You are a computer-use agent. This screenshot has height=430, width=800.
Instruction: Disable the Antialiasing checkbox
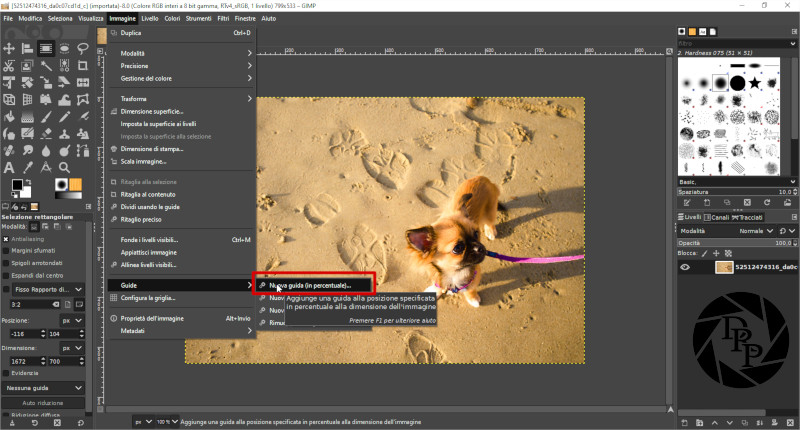6,240
